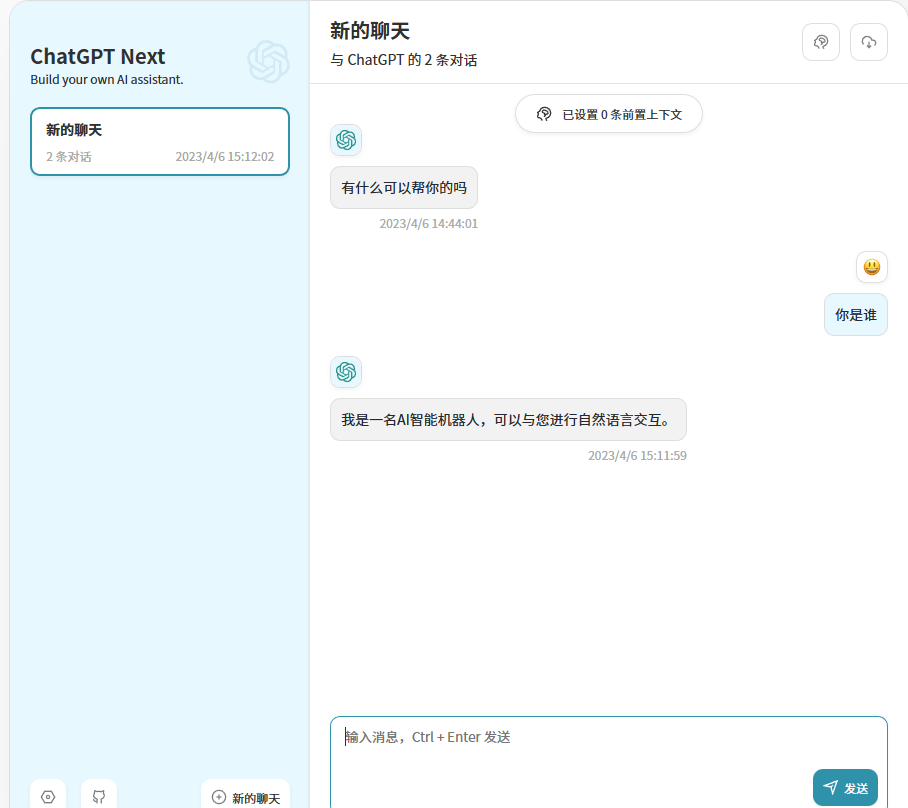Click the ChatGPT avatar above the AI robot reply
This screenshot has width=908, height=808.
(346, 372)
